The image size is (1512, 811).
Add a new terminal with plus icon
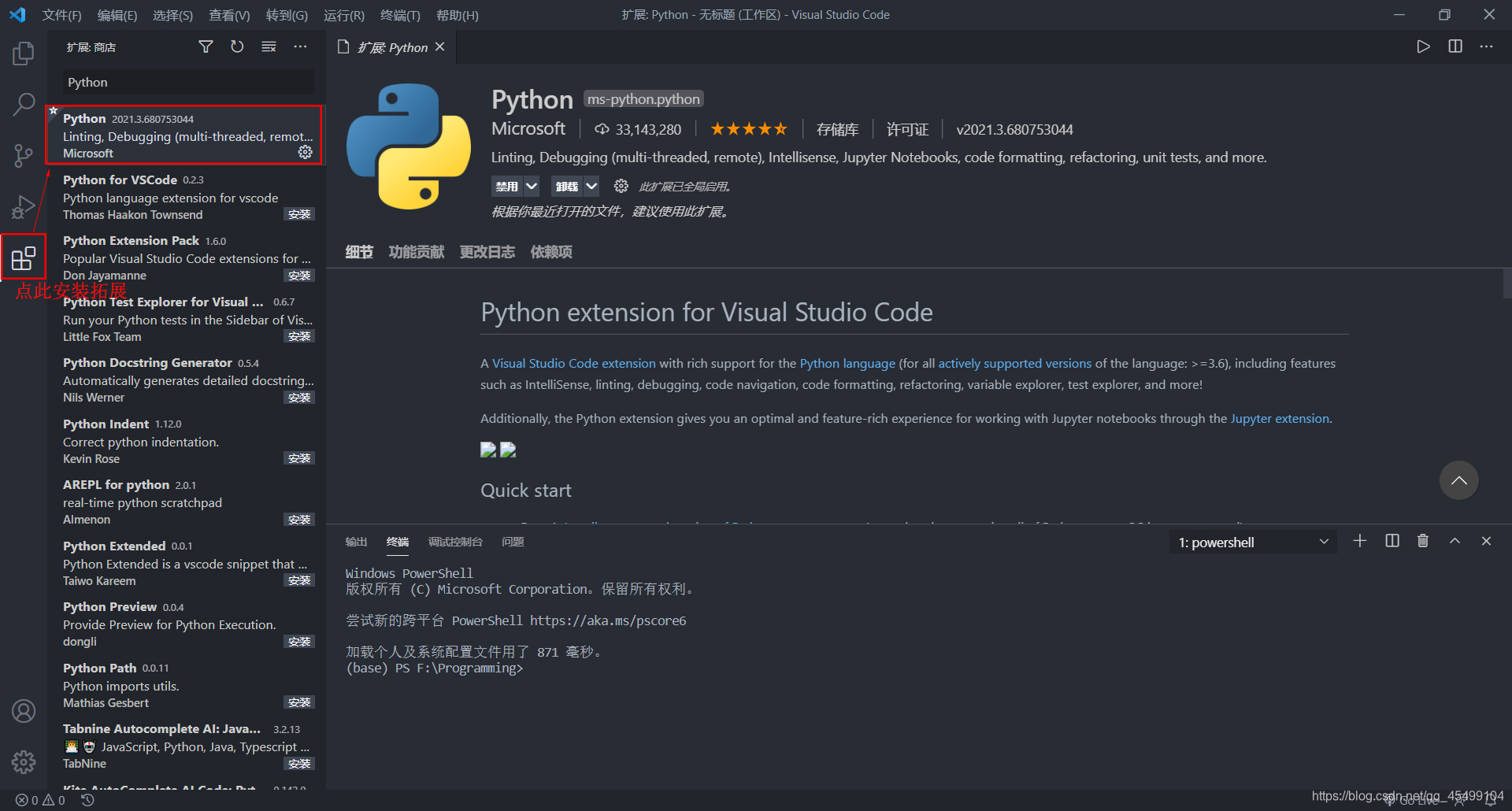tap(1360, 541)
